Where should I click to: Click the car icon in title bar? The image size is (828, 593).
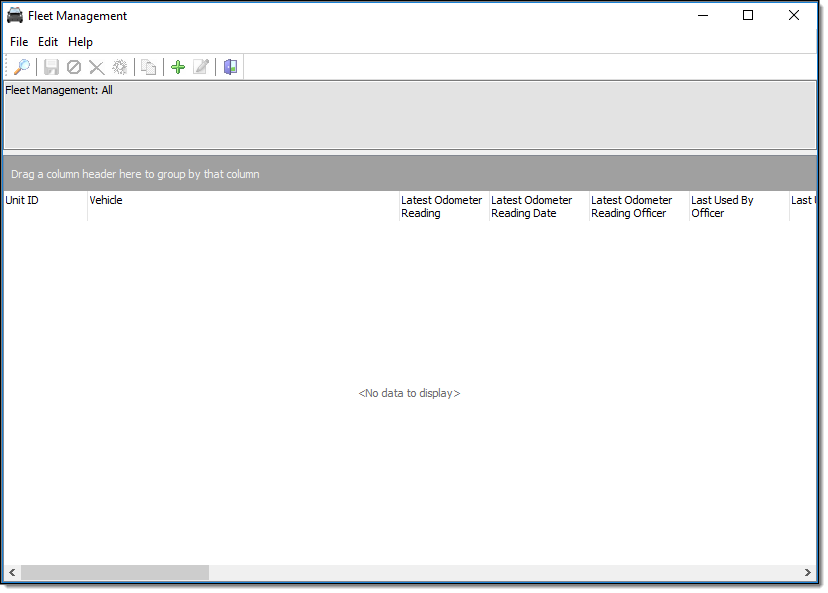pyautogui.click(x=15, y=16)
